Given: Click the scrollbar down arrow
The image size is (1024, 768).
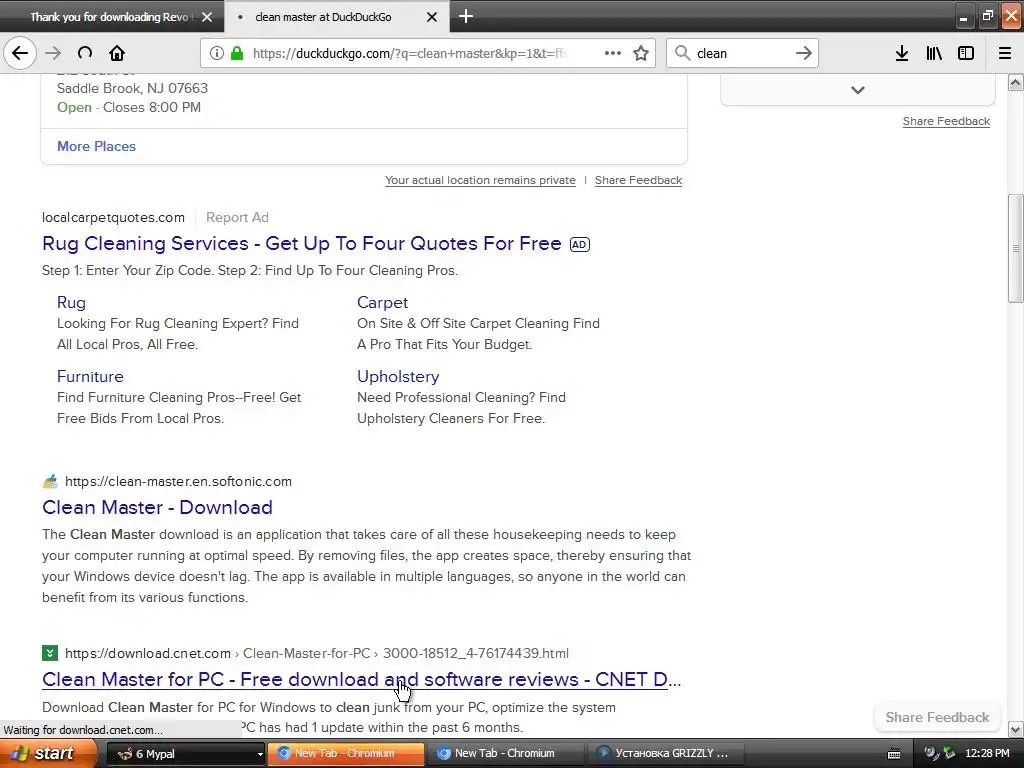Looking at the screenshot, I should click(x=1015, y=729).
